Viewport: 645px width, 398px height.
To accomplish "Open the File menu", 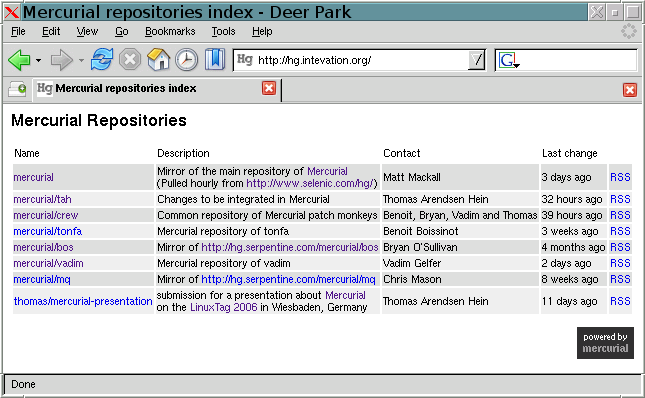I will tap(18, 31).
